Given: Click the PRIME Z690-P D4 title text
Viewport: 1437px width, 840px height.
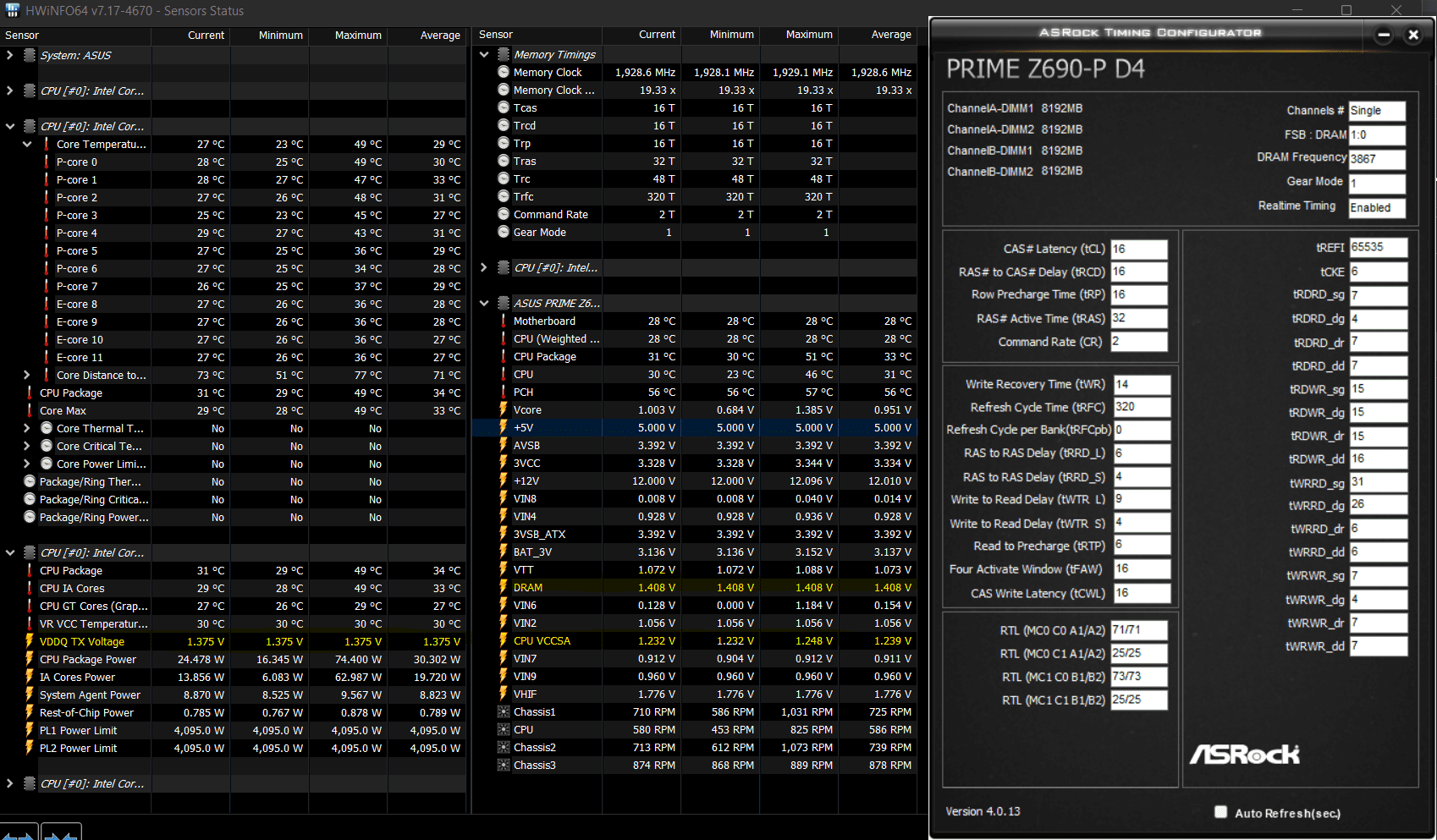Looking at the screenshot, I should pyautogui.click(x=1045, y=69).
